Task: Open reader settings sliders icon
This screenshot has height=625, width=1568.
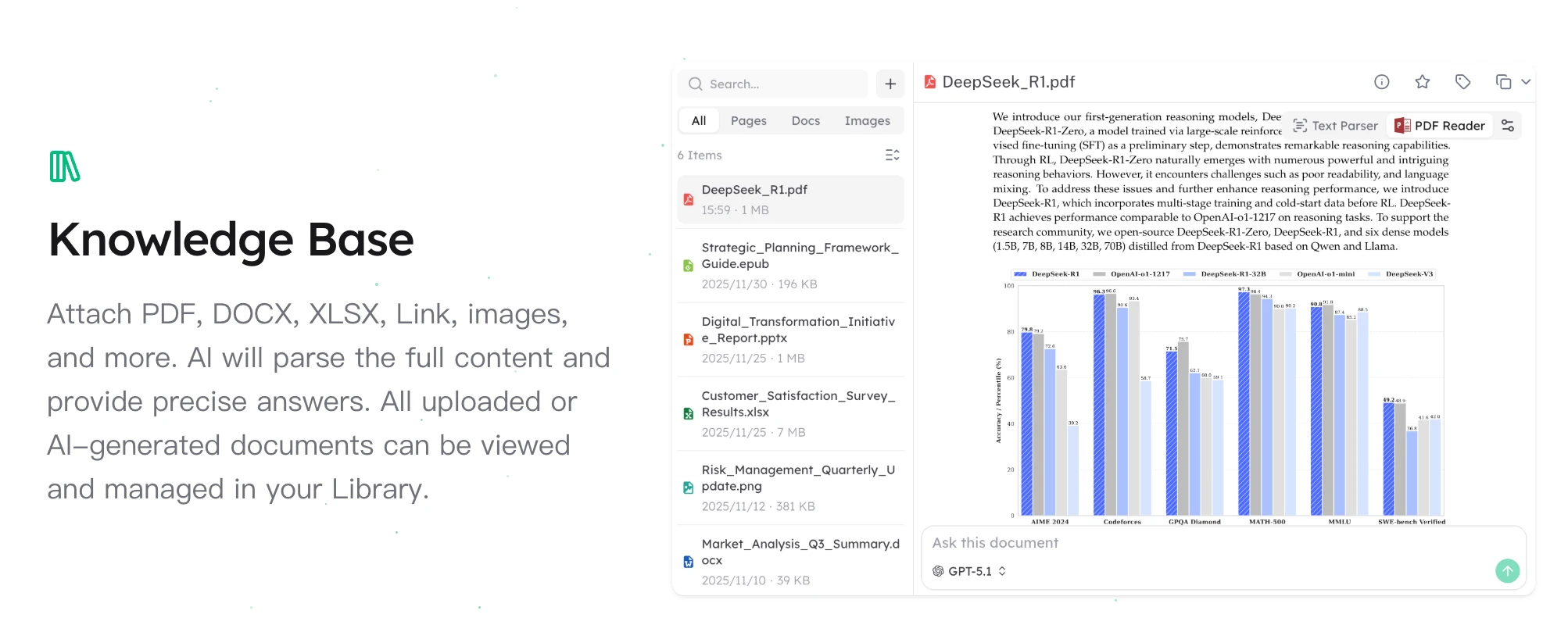Action: (x=1508, y=126)
